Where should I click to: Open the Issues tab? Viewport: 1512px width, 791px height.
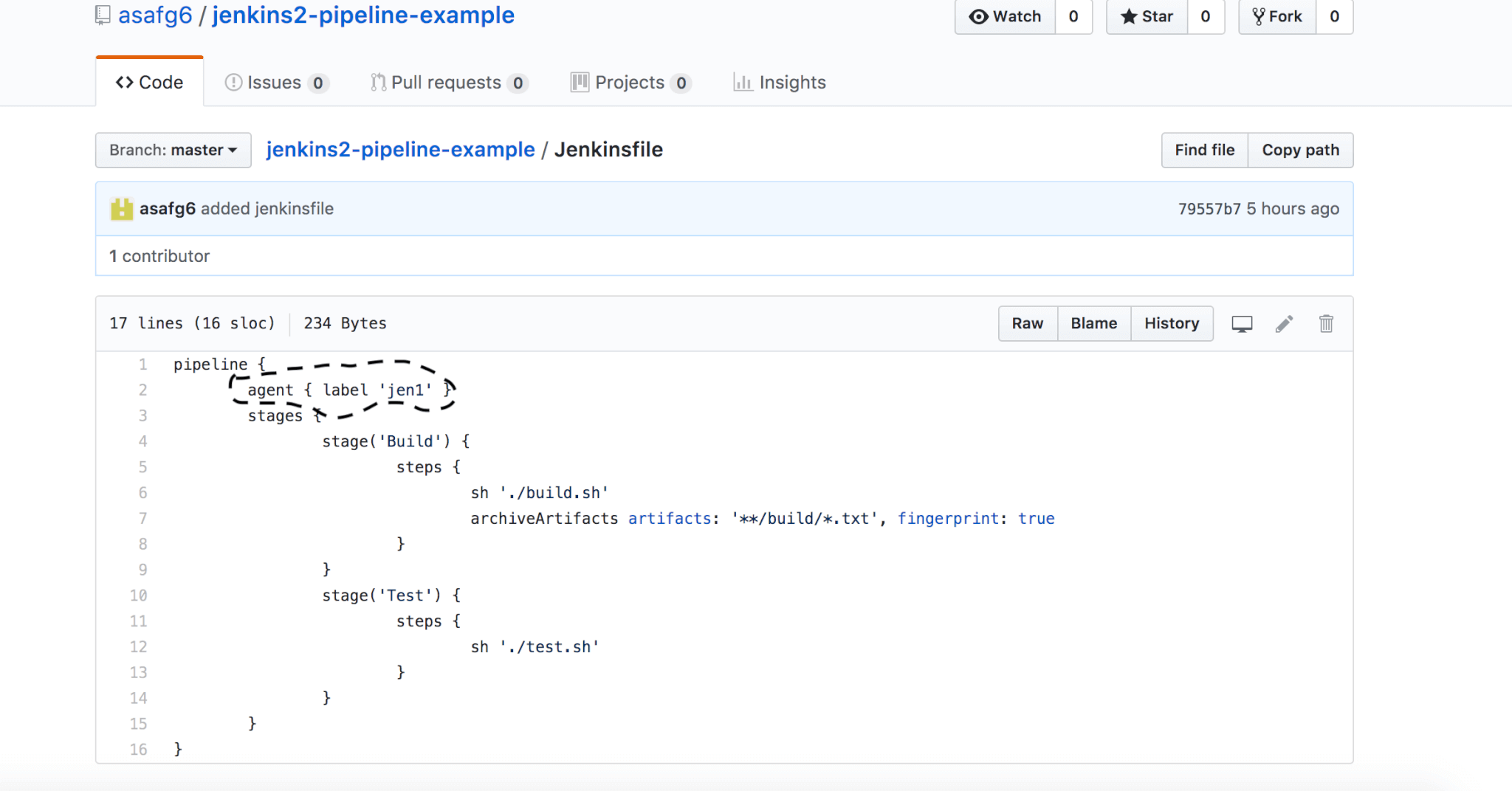(276, 83)
